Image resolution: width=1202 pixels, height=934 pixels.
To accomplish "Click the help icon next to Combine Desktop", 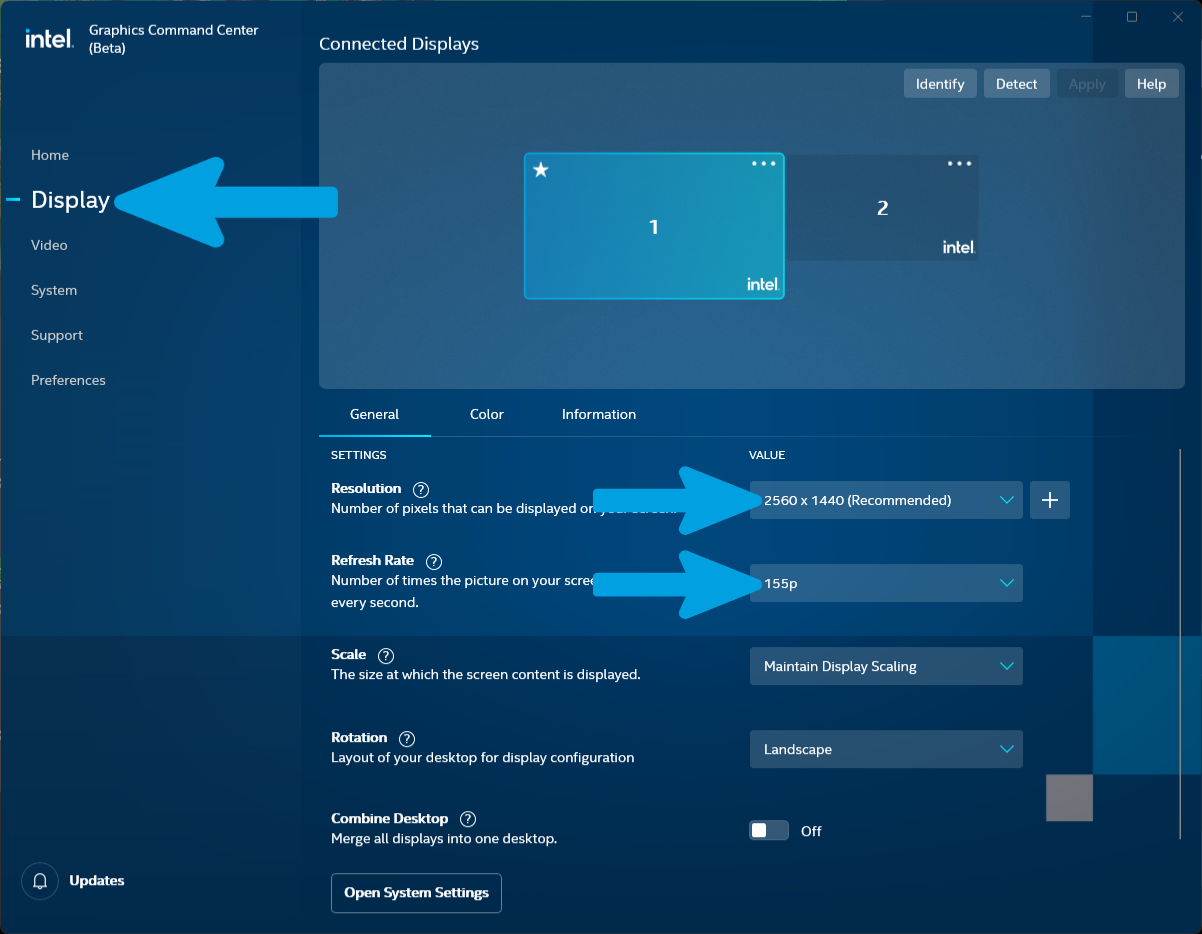I will 468,819.
